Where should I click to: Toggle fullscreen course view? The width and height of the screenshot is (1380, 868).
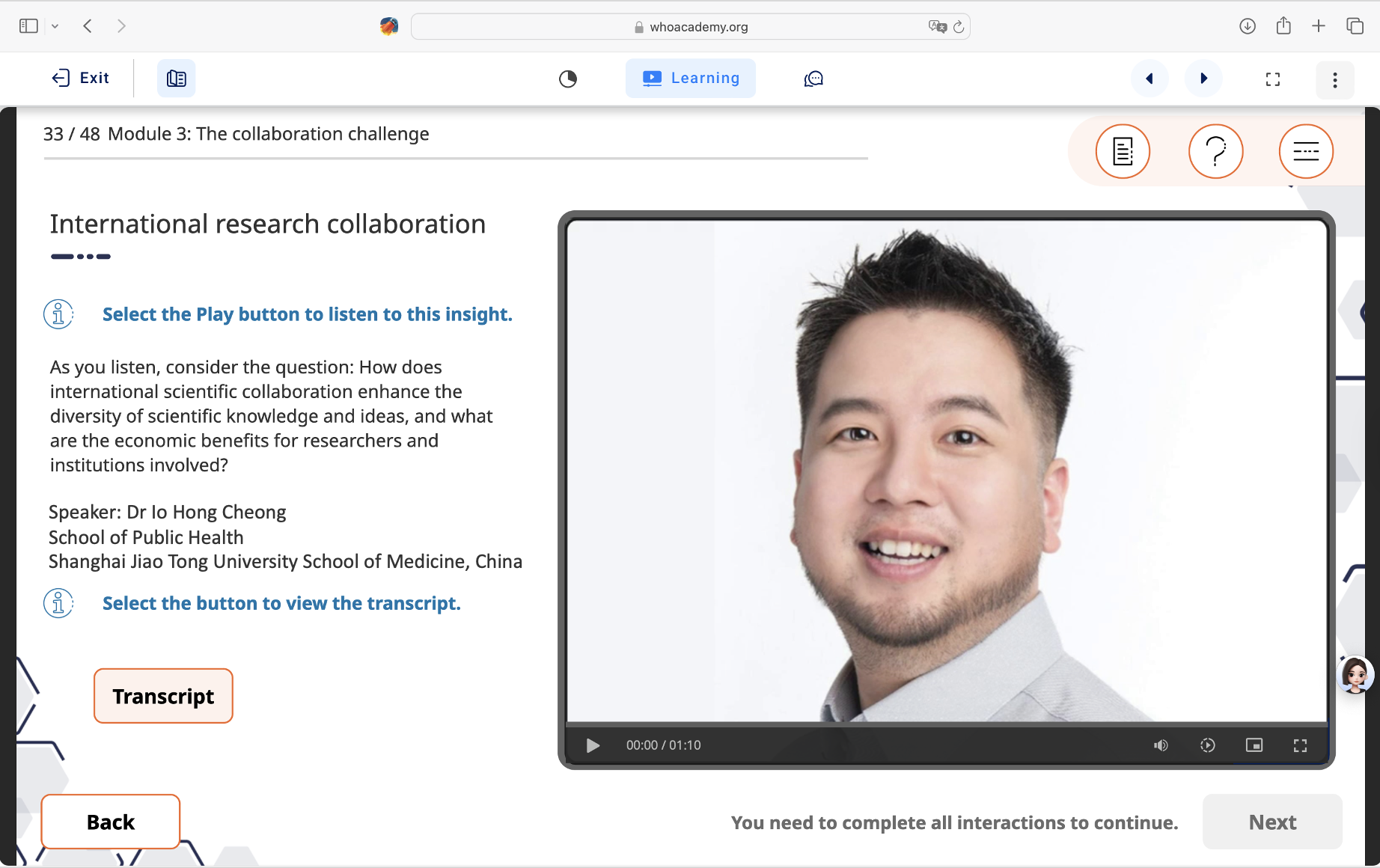click(1272, 79)
